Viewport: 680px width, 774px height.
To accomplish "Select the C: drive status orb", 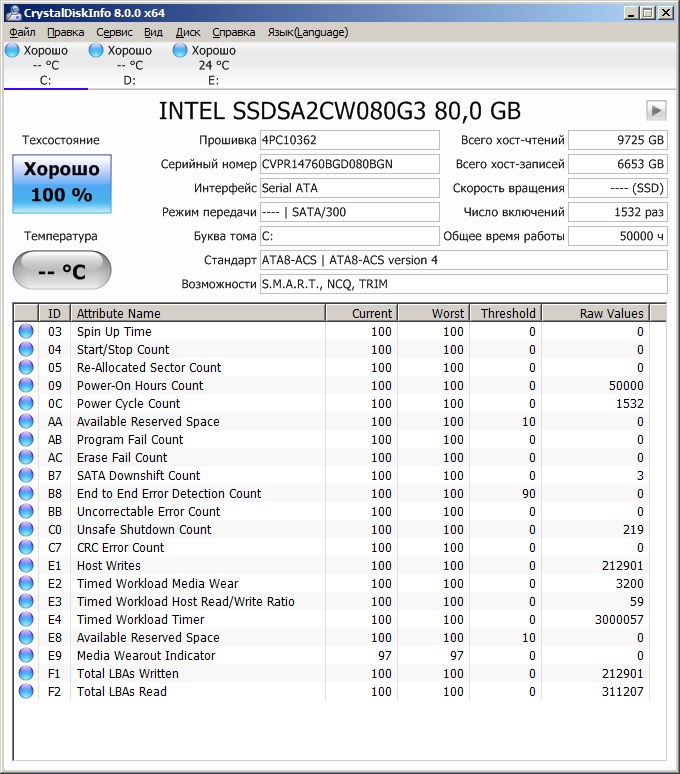I will pyautogui.click(x=12, y=50).
